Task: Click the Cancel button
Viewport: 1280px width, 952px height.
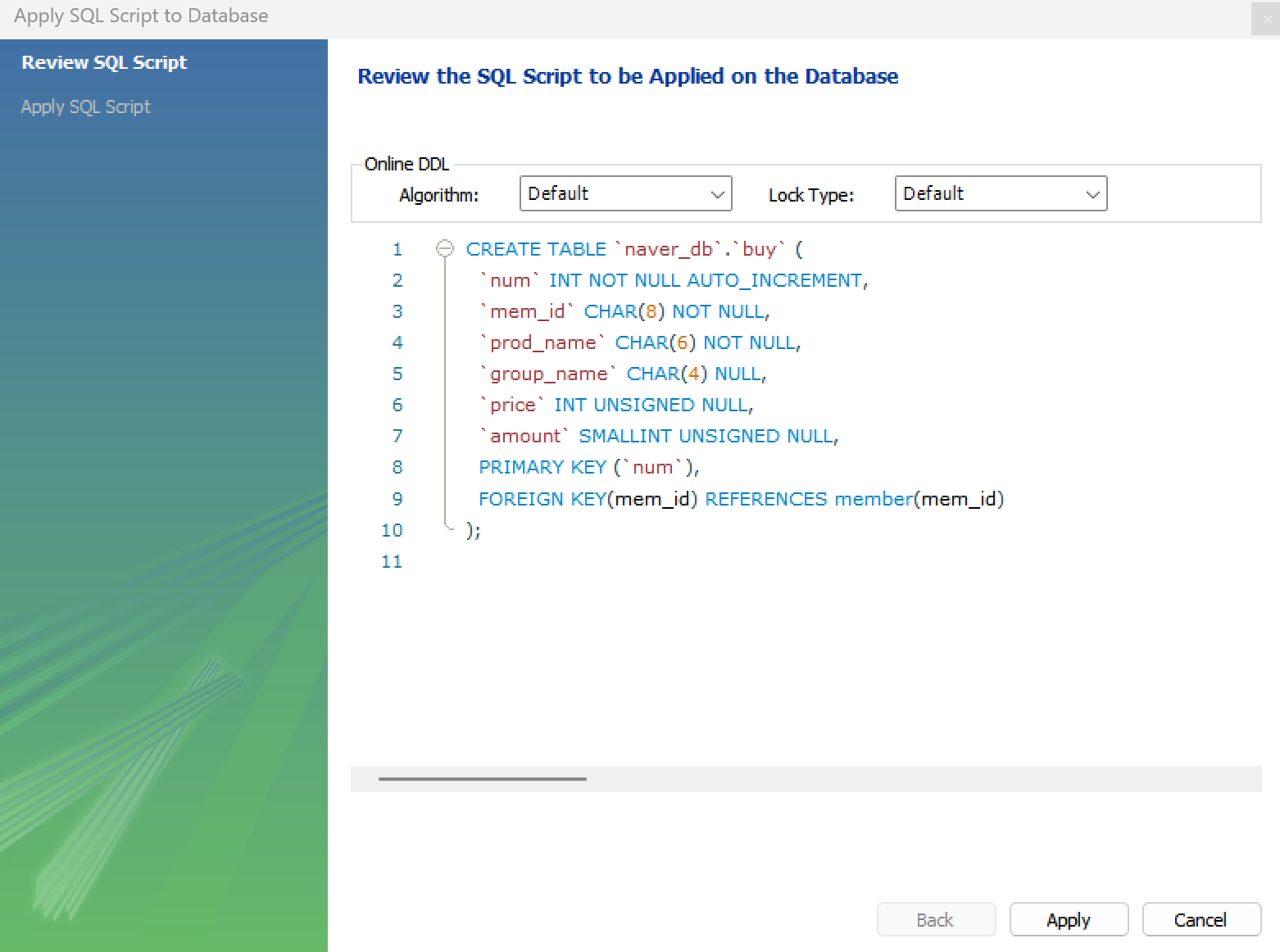Action: tap(1201, 919)
